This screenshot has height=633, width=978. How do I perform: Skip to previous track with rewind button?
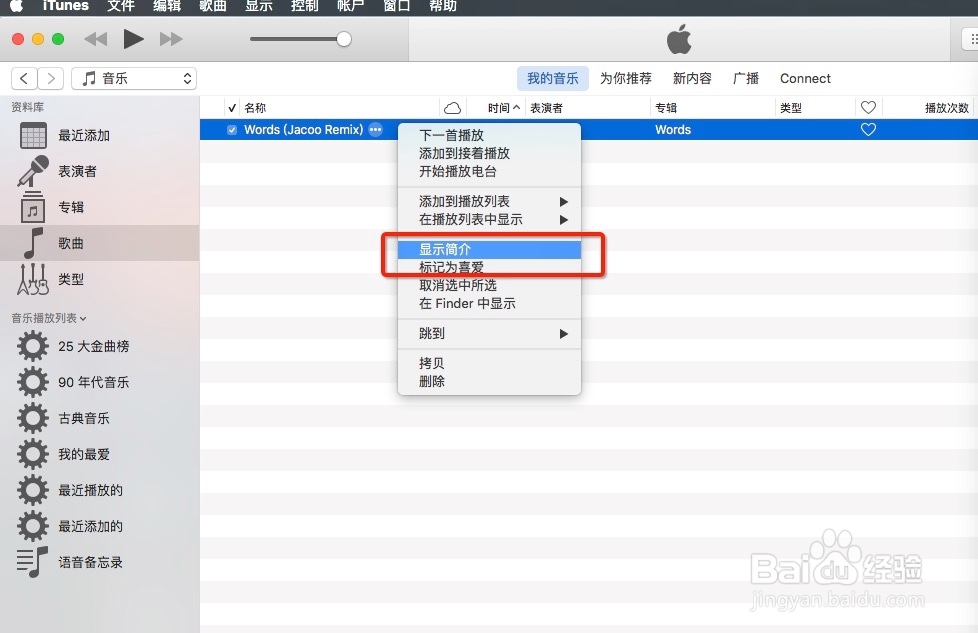95,39
